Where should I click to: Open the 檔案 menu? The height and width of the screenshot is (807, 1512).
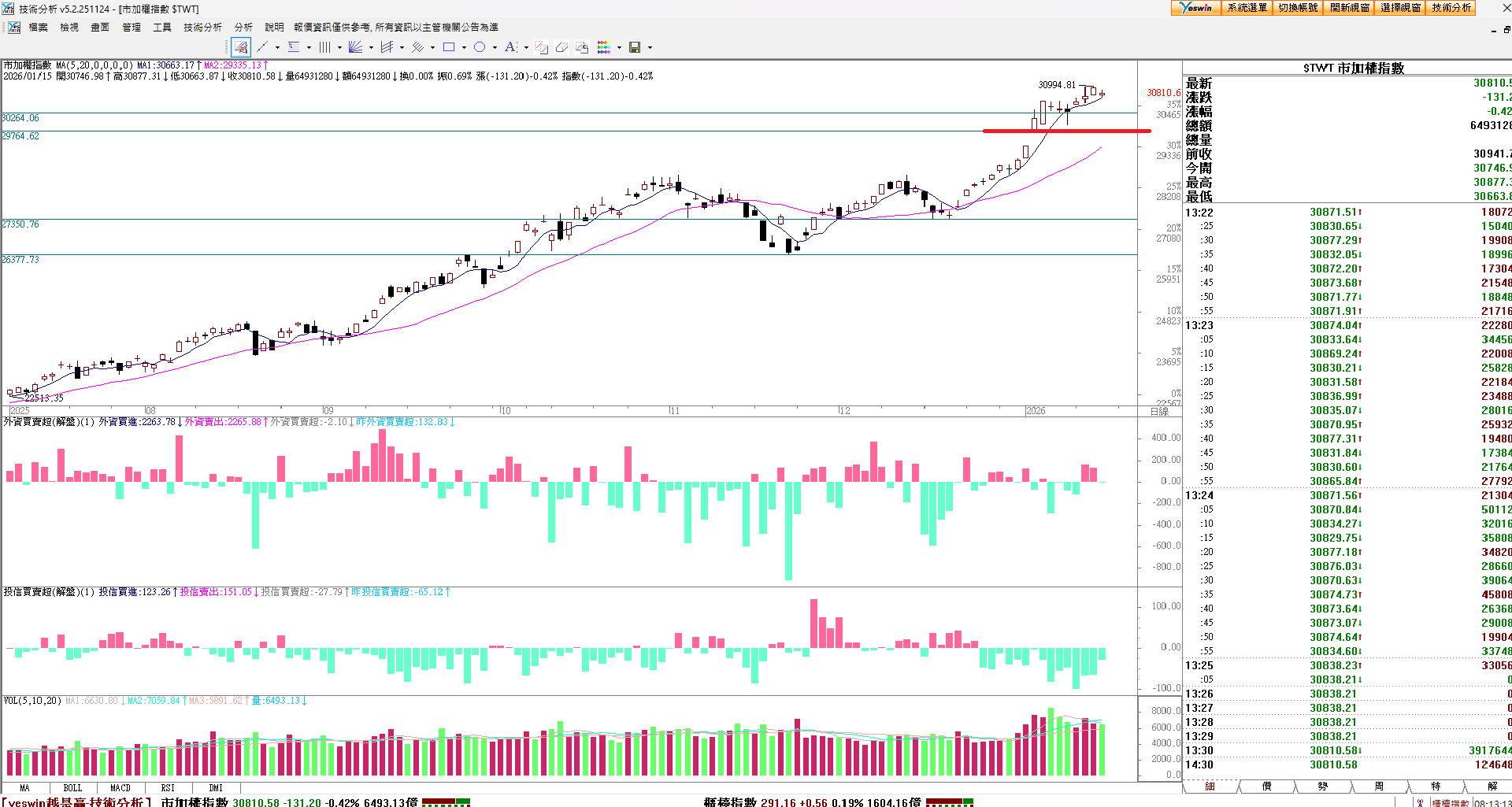(x=38, y=27)
